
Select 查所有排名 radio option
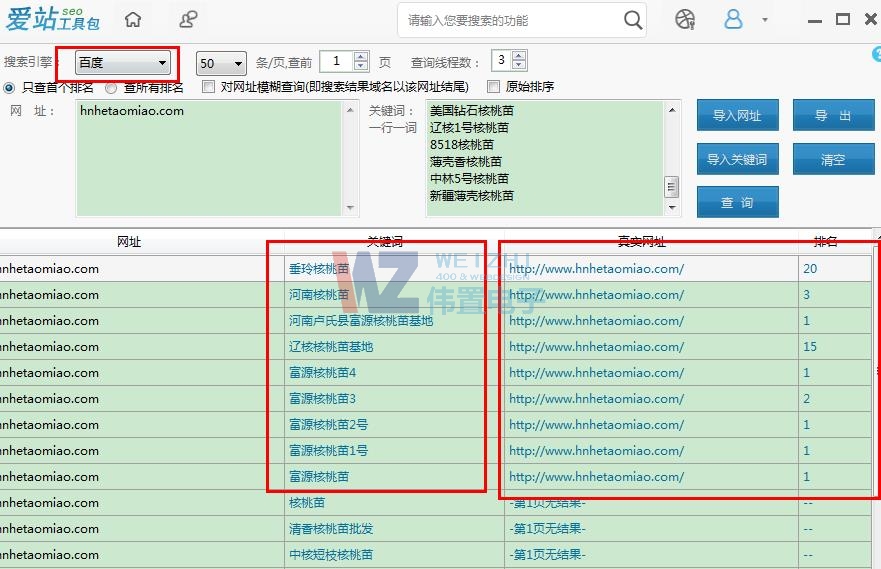[x=112, y=87]
